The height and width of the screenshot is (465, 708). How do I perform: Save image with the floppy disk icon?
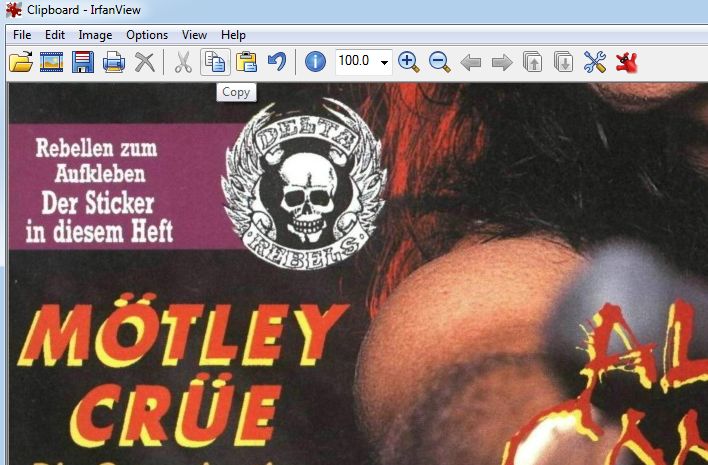[83, 62]
